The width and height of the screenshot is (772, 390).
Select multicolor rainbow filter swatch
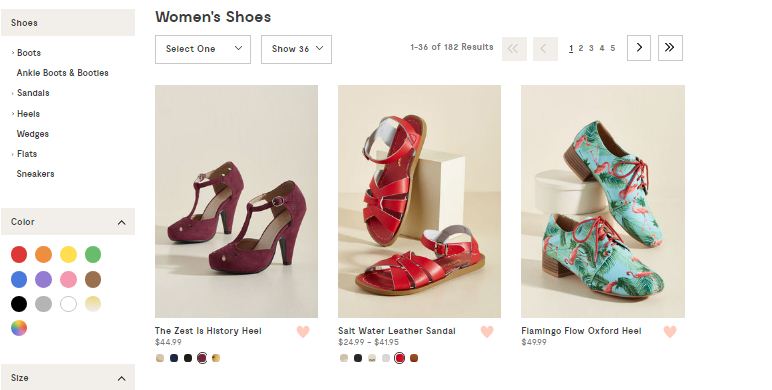tap(19, 328)
